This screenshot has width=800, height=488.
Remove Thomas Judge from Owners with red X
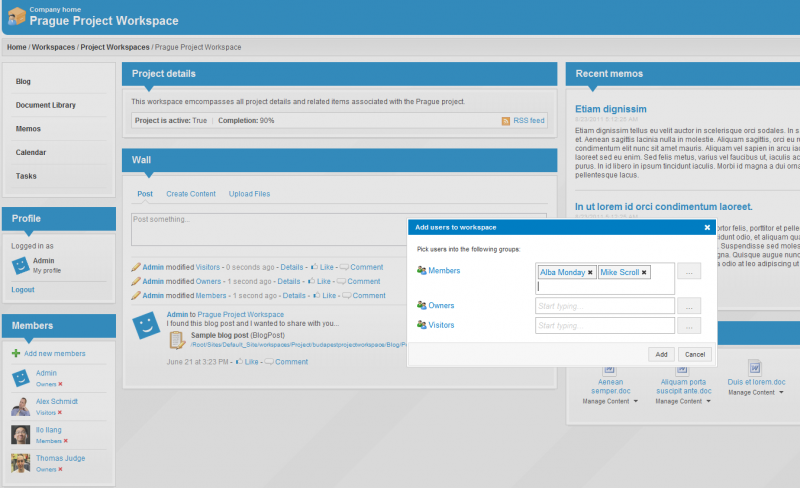click(x=60, y=470)
